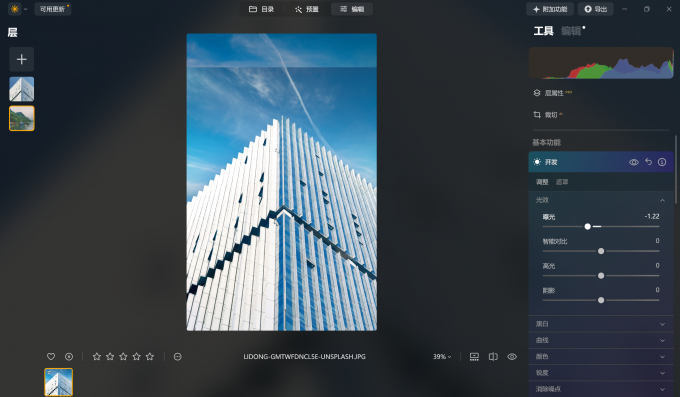
Task: Switch to the 目录 catalog tab
Action: [x=262, y=9]
